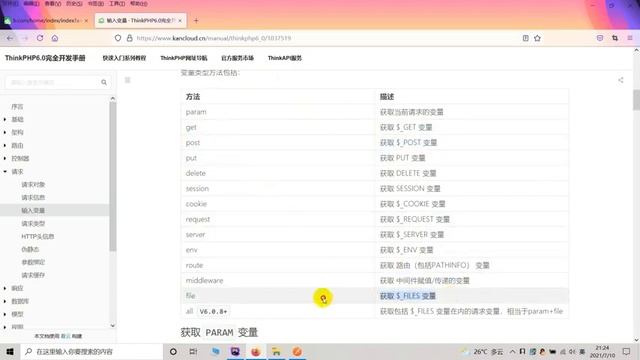Expand the 架构 sidebar chapter

[x=5, y=132]
